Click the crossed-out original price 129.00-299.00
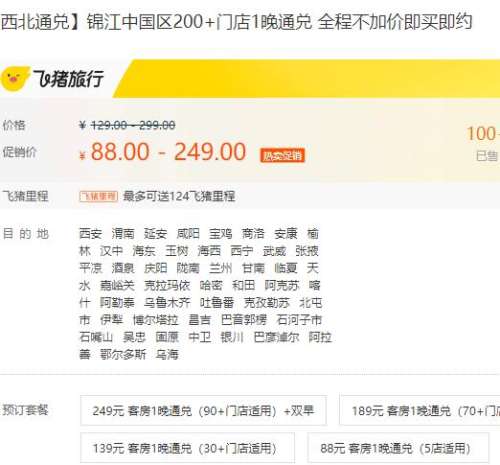 coord(133,125)
